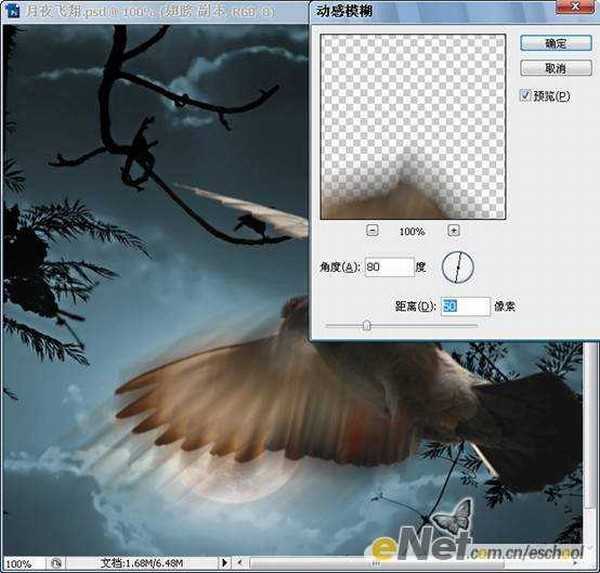Open the document info arrow menu

click(227, 564)
